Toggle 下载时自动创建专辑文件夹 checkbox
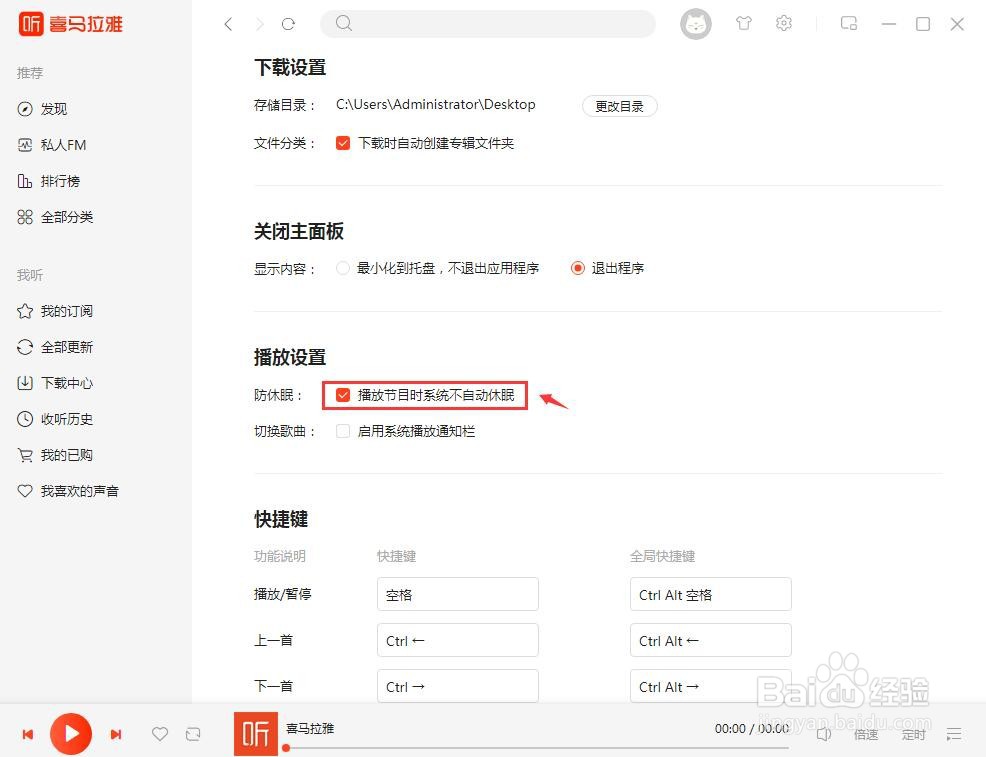 (343, 143)
